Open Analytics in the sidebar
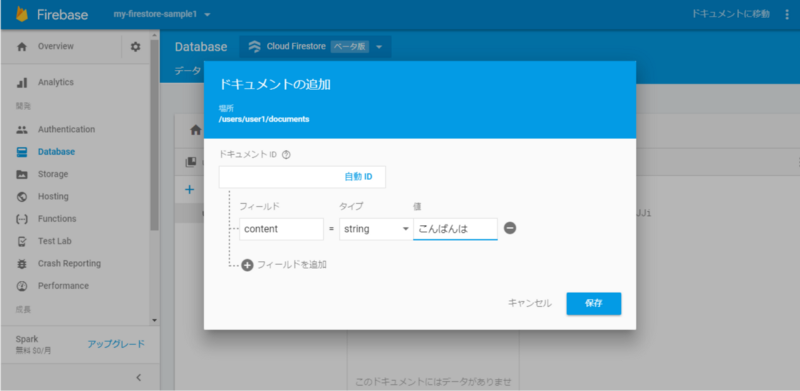Viewport: 800px width, 391px height. (x=56, y=82)
